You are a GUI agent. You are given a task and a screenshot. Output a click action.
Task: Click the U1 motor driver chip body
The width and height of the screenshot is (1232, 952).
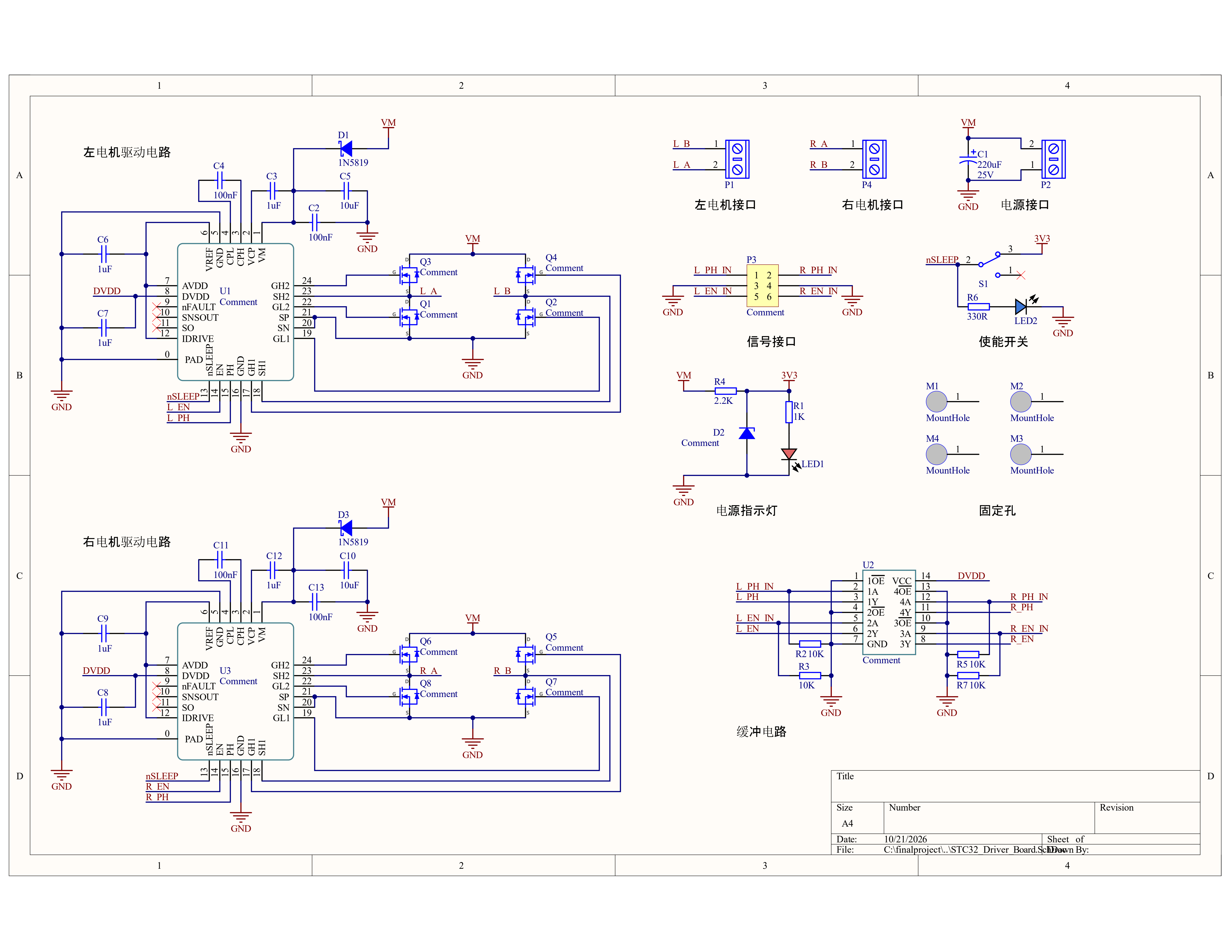pos(235,312)
